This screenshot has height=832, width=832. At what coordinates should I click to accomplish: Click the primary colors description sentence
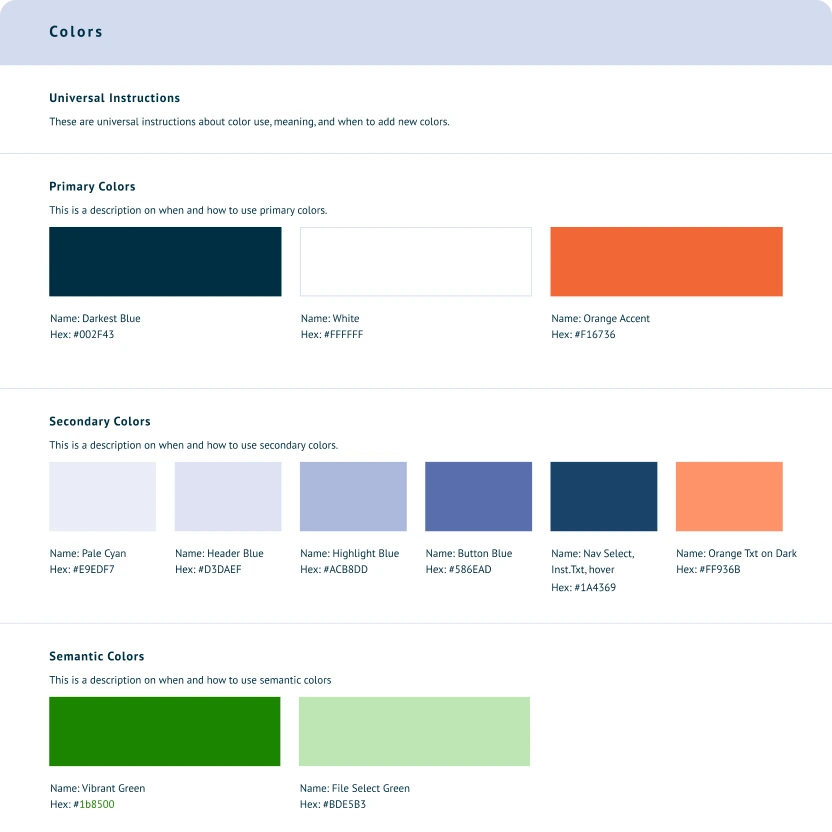[x=188, y=210]
